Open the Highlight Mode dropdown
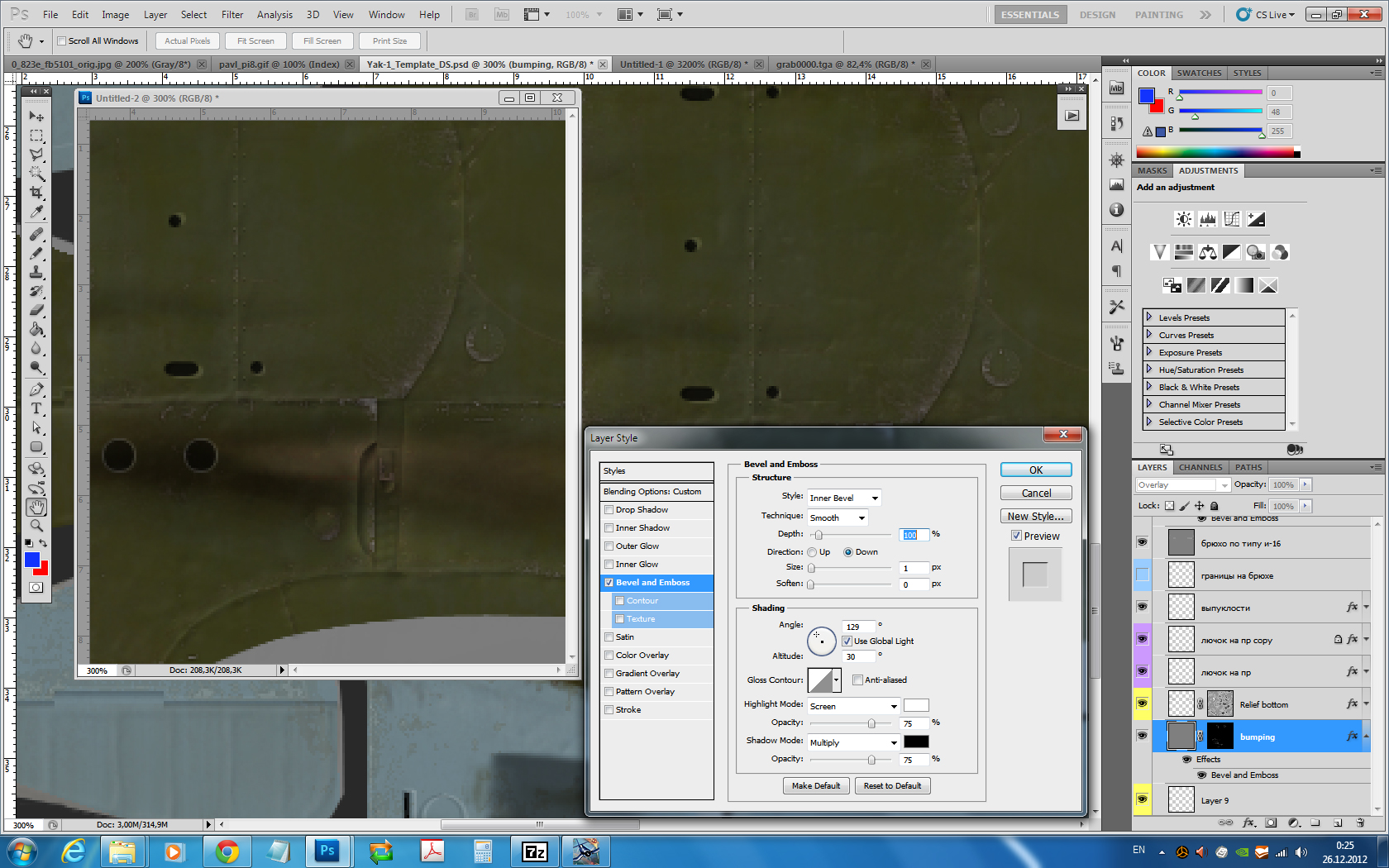The height and width of the screenshot is (868, 1389). (x=853, y=706)
